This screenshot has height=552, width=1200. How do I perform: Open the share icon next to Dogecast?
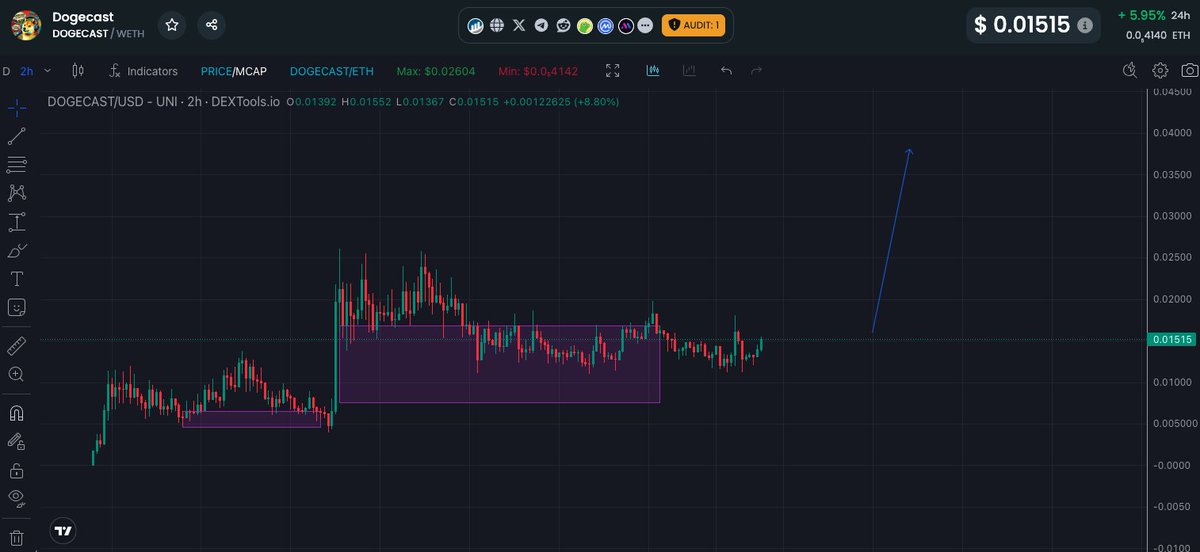[211, 25]
